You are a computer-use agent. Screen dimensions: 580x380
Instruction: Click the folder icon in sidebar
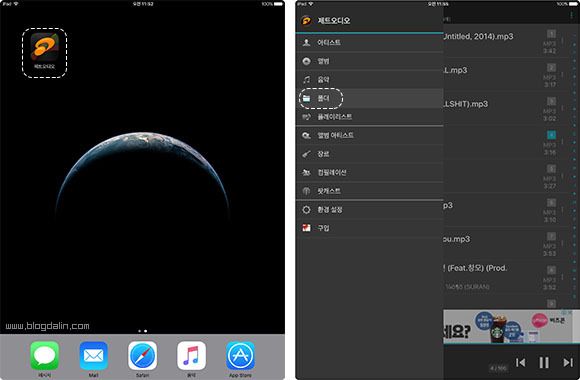click(306, 98)
